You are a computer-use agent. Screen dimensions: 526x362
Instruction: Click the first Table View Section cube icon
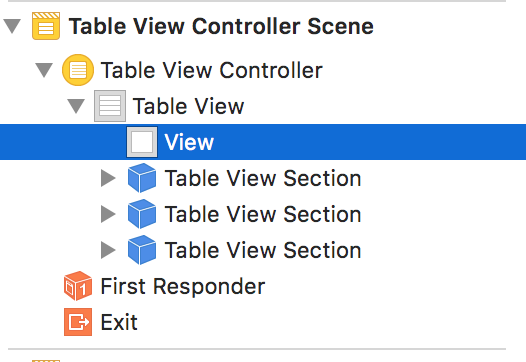142,178
